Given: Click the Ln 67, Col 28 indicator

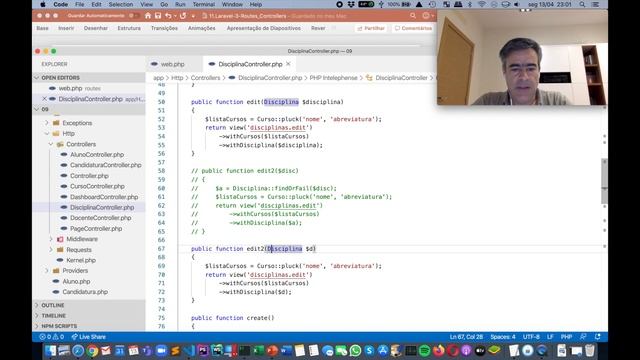Looking at the screenshot, I should coord(466,337).
